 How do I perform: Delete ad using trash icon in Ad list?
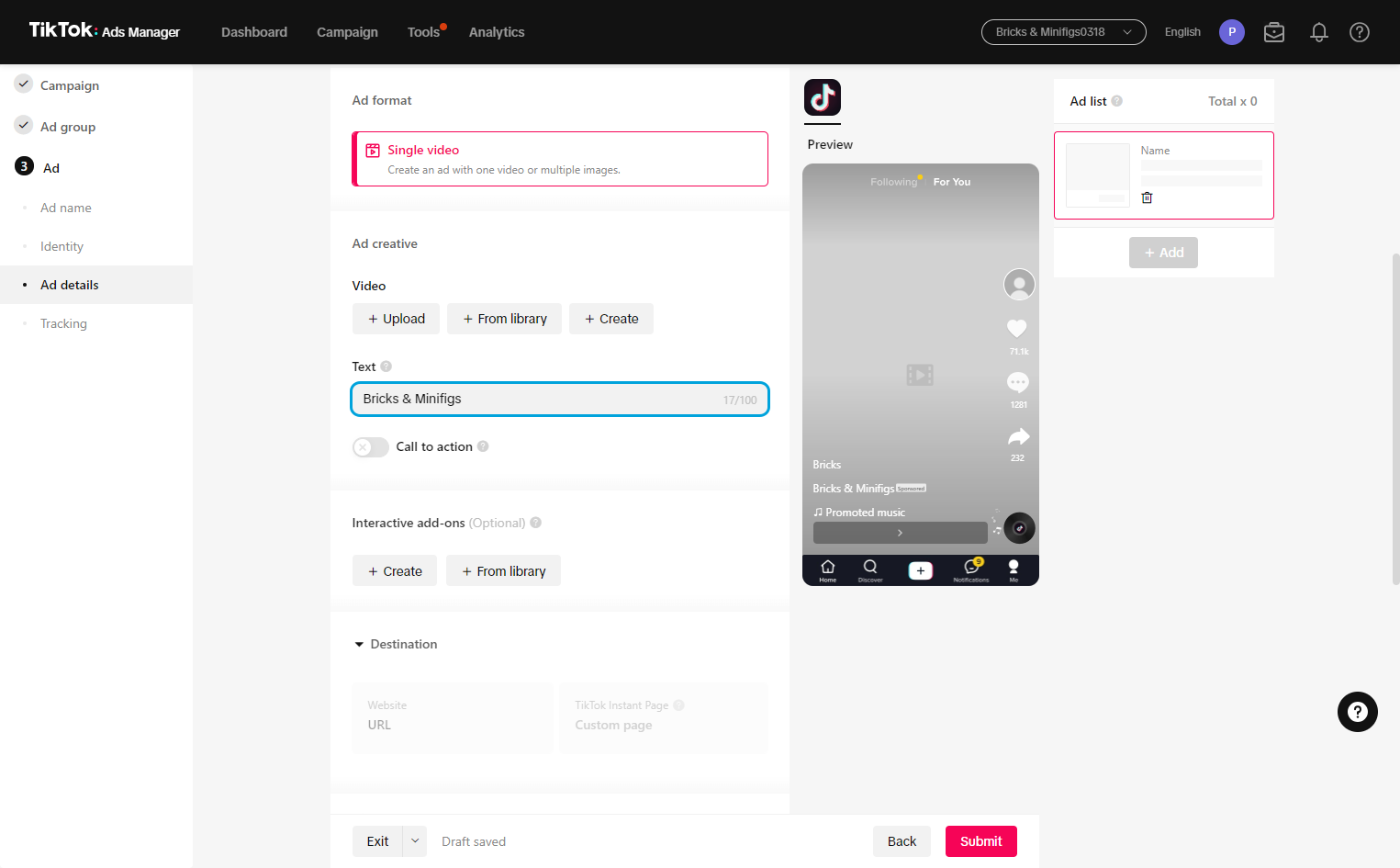point(1147,197)
